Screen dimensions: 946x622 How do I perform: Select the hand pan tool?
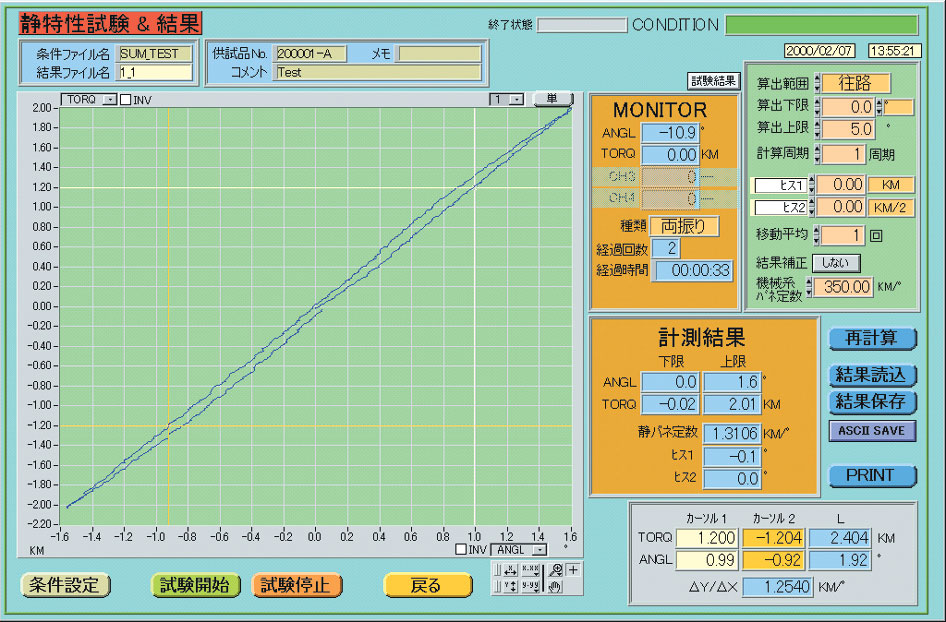tap(555, 586)
